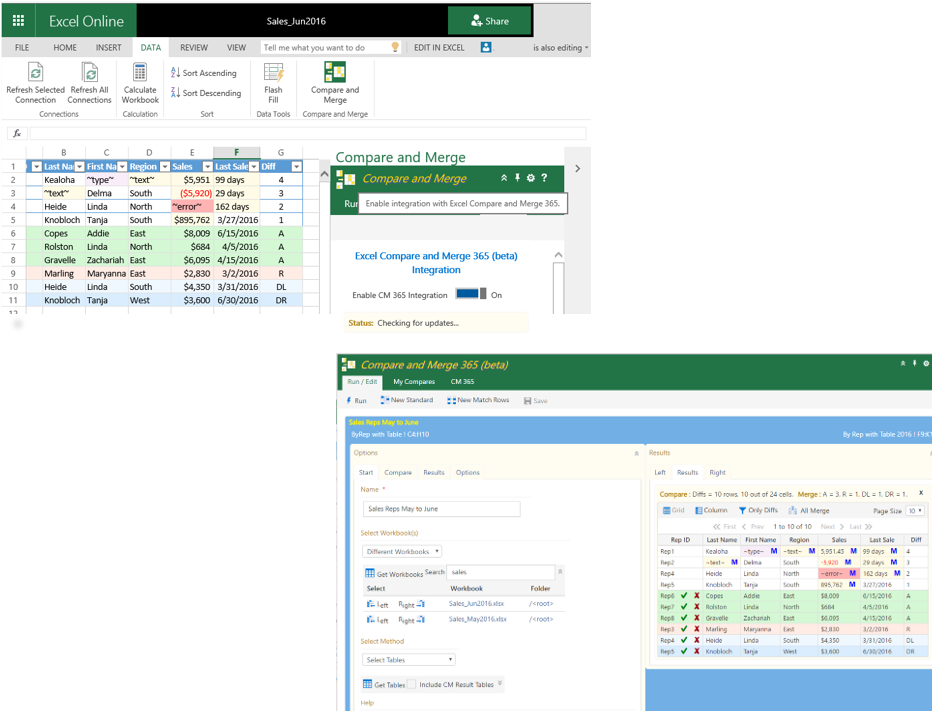Open Sales_May2016.xlsx workbook link

[478, 619]
